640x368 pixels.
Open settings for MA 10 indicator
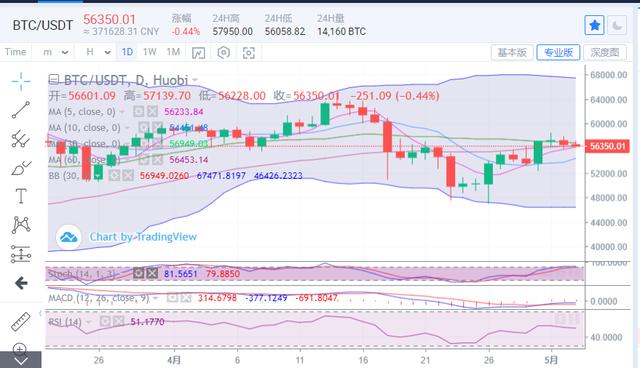click(x=143, y=128)
